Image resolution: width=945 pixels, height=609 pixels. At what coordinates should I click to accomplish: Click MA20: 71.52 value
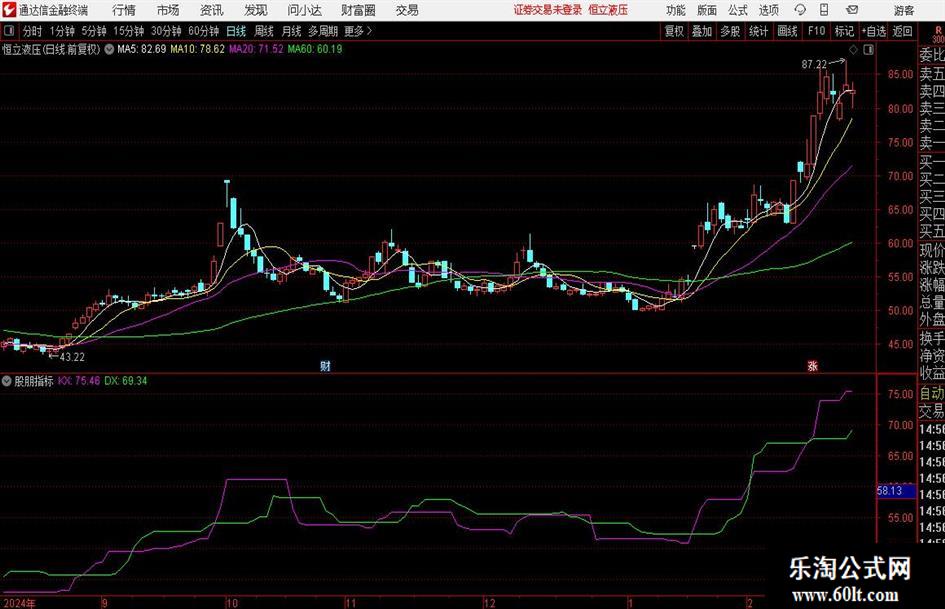tap(256, 49)
